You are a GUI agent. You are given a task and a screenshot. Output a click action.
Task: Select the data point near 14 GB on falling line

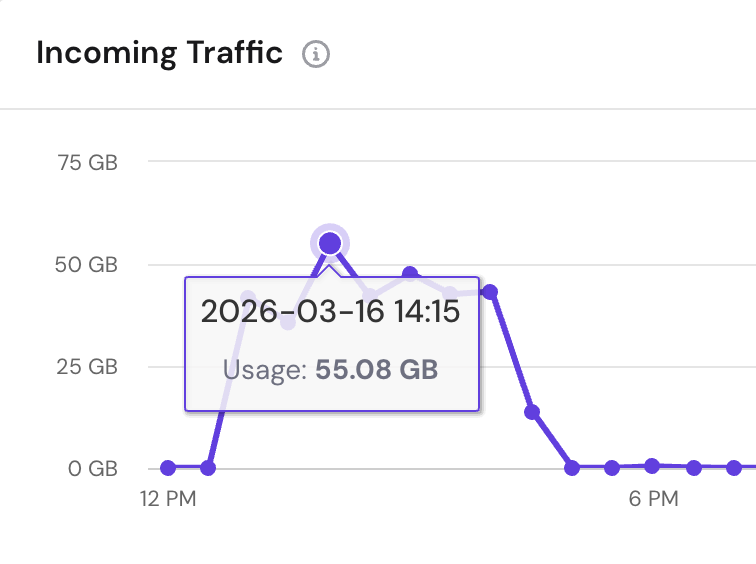pyautogui.click(x=532, y=412)
